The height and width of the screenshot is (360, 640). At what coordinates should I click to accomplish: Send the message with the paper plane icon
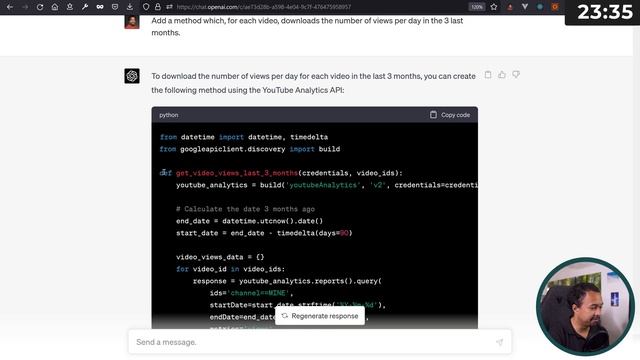pos(499,342)
